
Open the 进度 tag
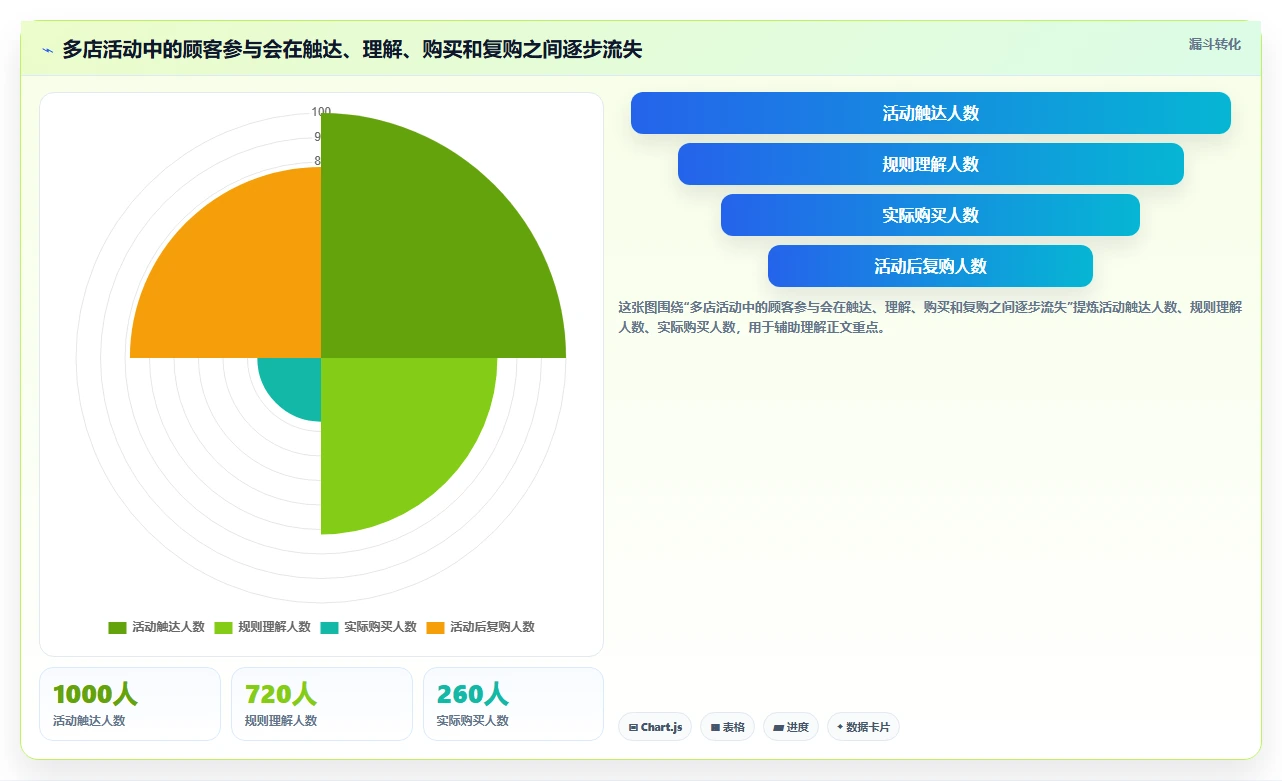(x=791, y=727)
